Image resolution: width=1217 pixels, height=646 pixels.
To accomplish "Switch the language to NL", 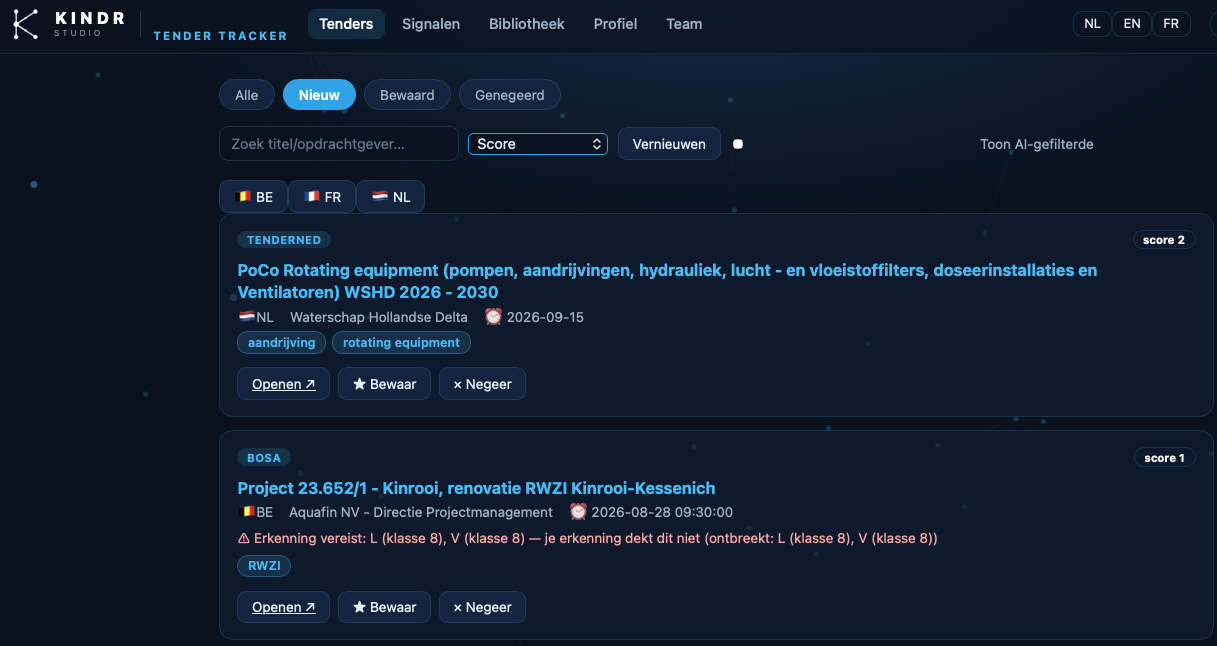I will [1092, 24].
